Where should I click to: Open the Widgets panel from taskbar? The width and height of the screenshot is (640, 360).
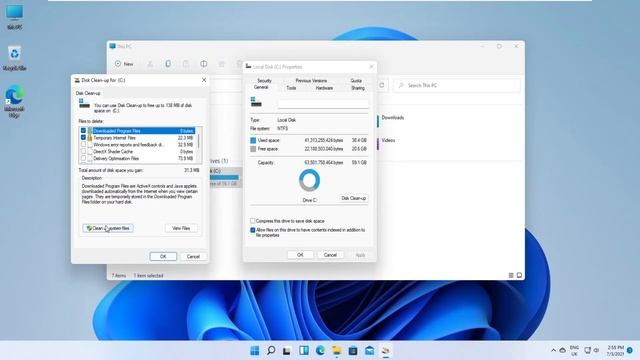(x=304, y=351)
